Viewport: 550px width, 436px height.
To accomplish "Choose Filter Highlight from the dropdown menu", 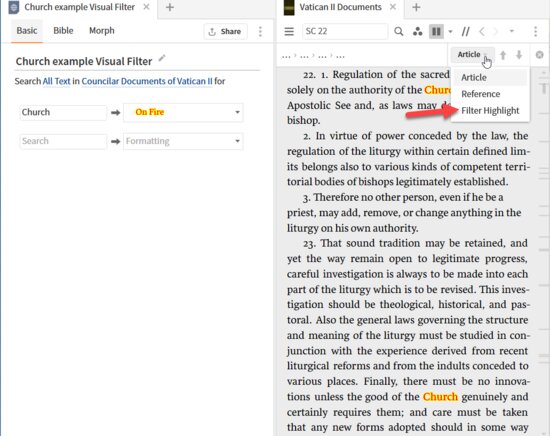I will pos(490,111).
